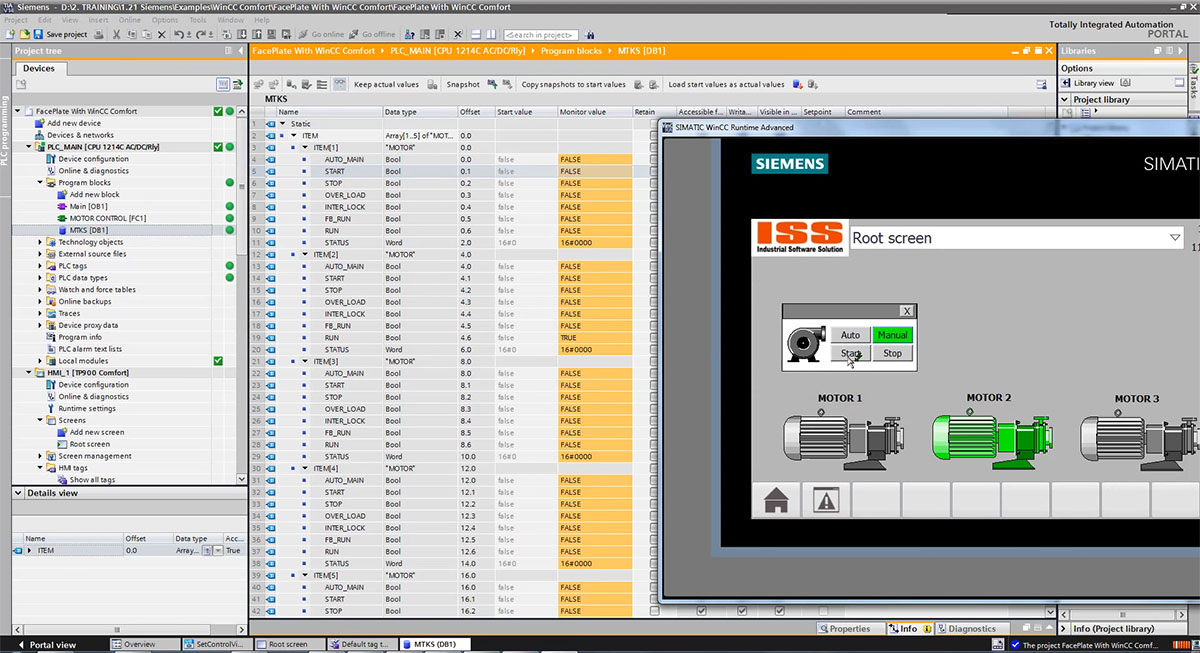
Task: Click the find binoculars icon beside search box
Action: [590, 34]
